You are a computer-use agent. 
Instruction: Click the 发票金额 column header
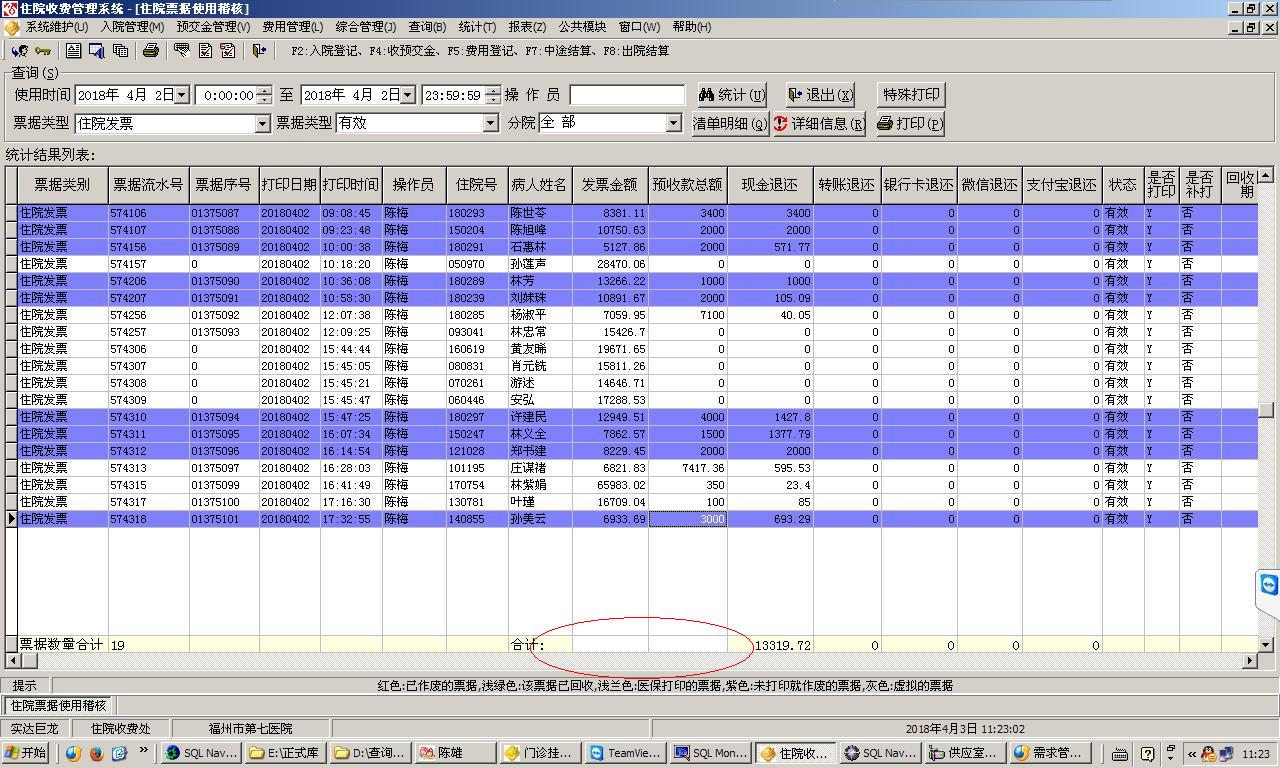[x=610, y=185]
